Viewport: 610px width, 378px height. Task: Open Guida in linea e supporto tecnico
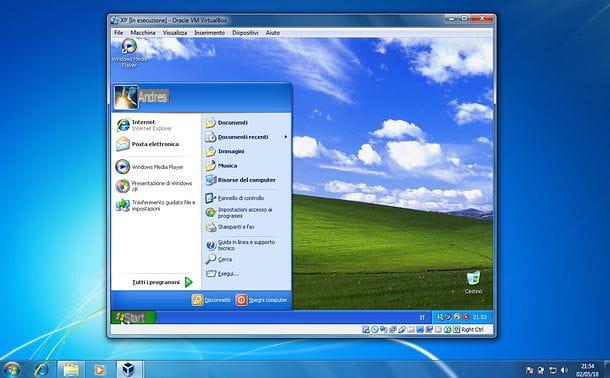pyautogui.click(x=240, y=245)
